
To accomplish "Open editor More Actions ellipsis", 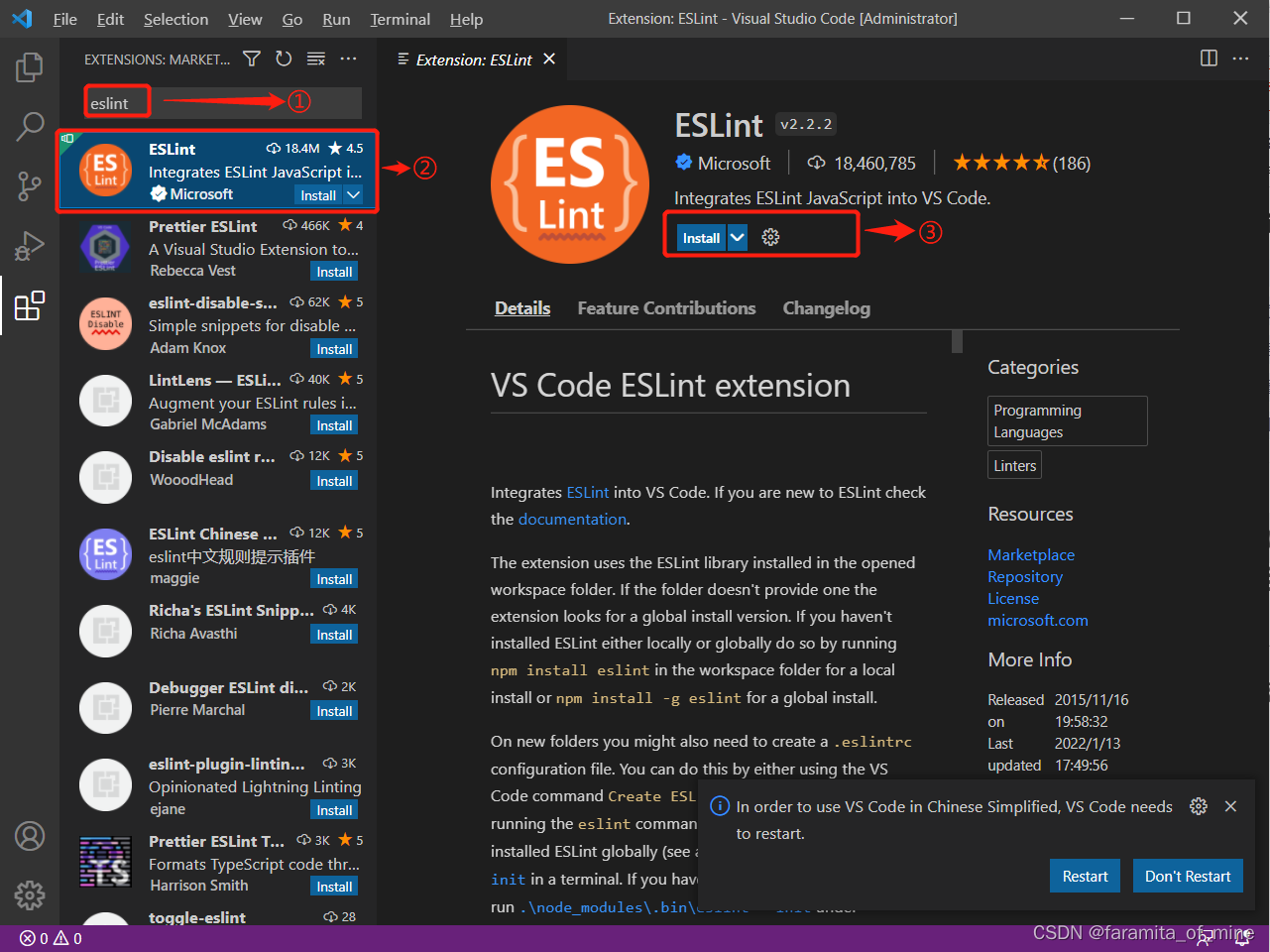I will [1240, 59].
